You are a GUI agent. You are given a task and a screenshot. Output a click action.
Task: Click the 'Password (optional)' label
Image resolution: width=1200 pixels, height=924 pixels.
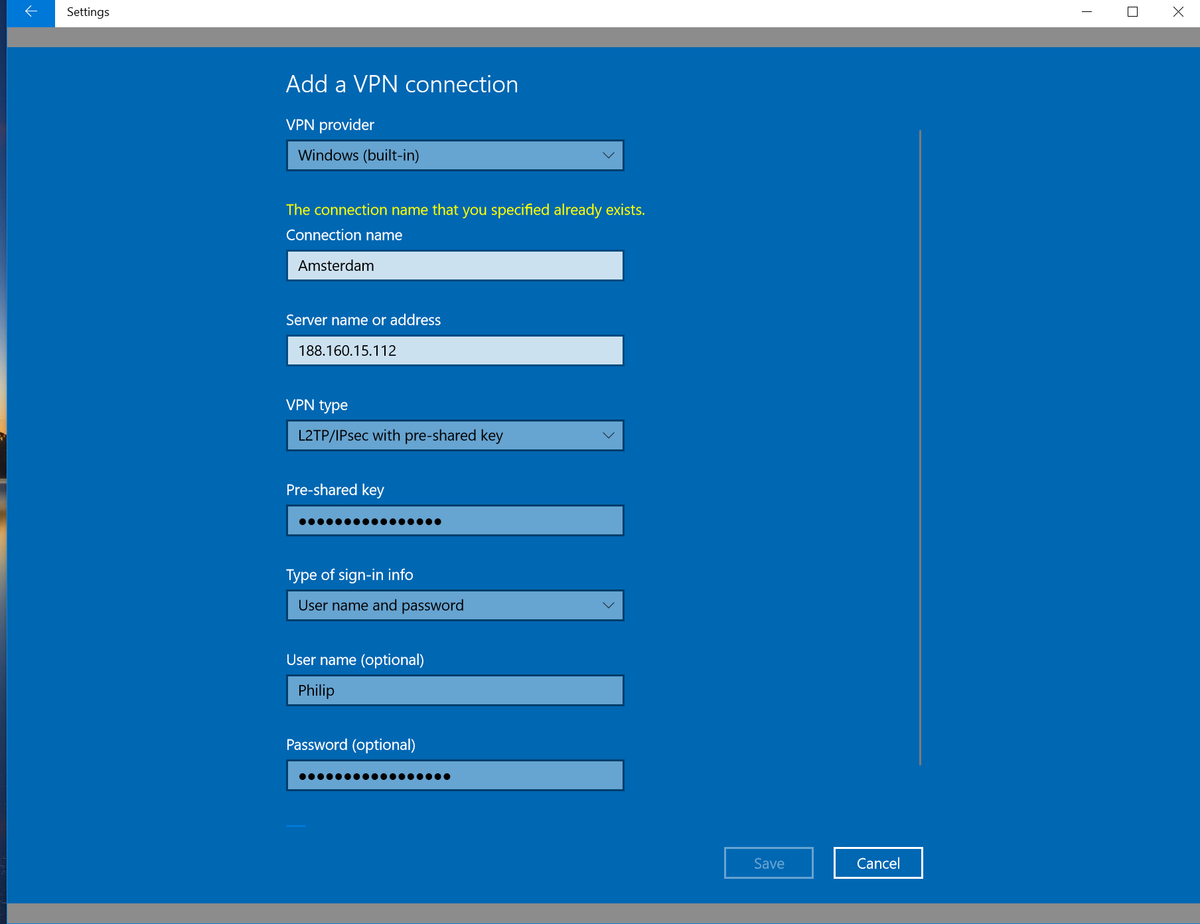(351, 745)
